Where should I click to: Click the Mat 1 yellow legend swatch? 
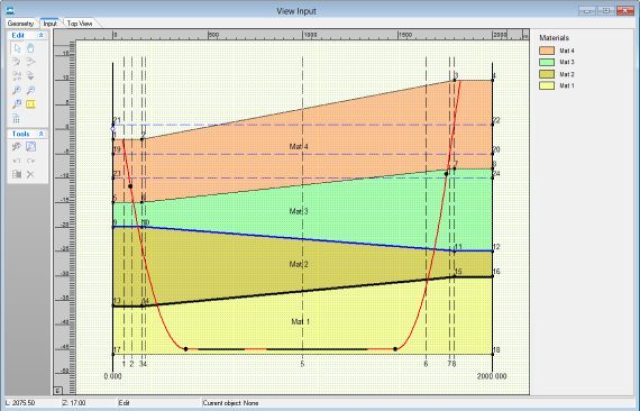point(547,85)
